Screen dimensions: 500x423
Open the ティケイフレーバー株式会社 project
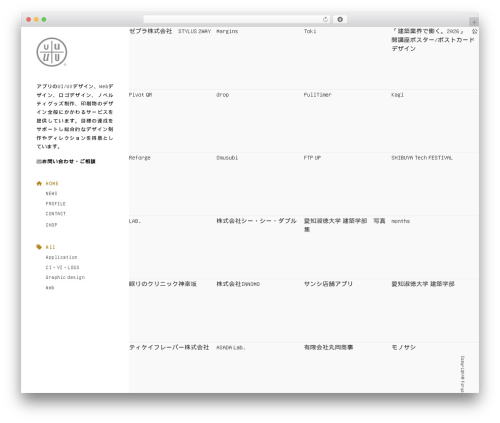pos(169,347)
